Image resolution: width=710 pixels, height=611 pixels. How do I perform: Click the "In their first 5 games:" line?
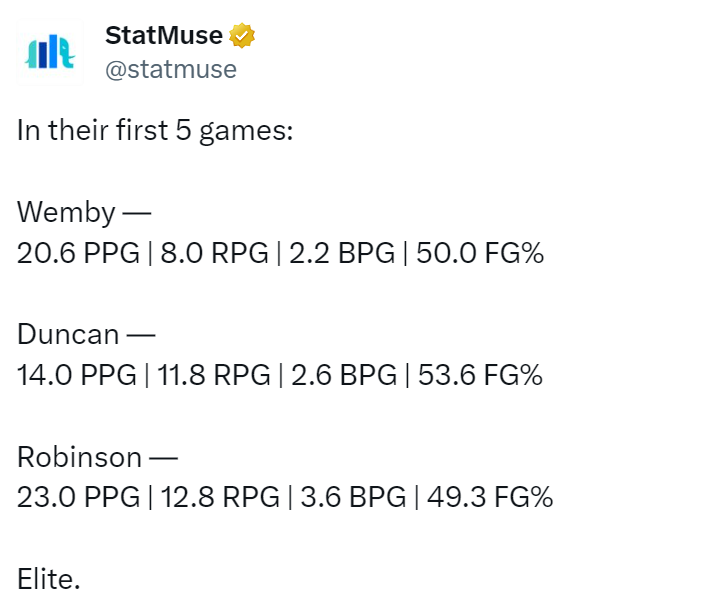tap(154, 132)
